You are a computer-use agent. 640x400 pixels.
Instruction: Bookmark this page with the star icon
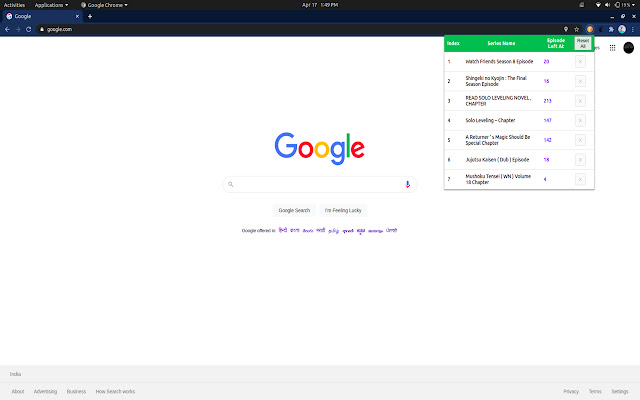576,29
